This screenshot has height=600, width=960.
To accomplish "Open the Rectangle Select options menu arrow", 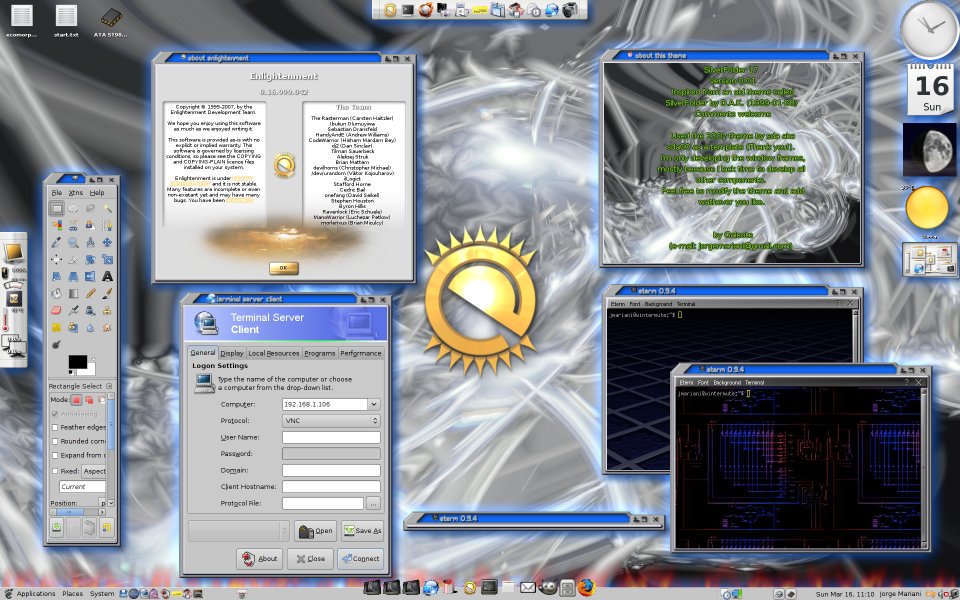I will [x=109, y=386].
